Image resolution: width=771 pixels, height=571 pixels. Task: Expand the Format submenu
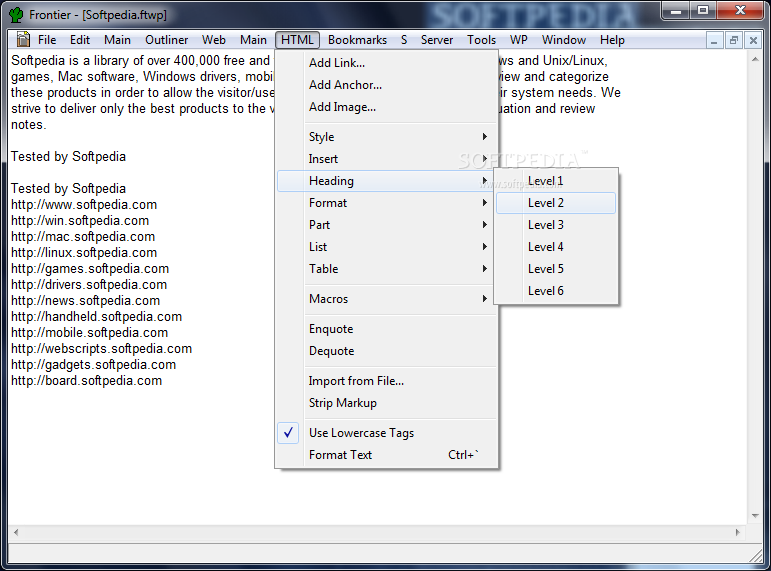[387, 203]
